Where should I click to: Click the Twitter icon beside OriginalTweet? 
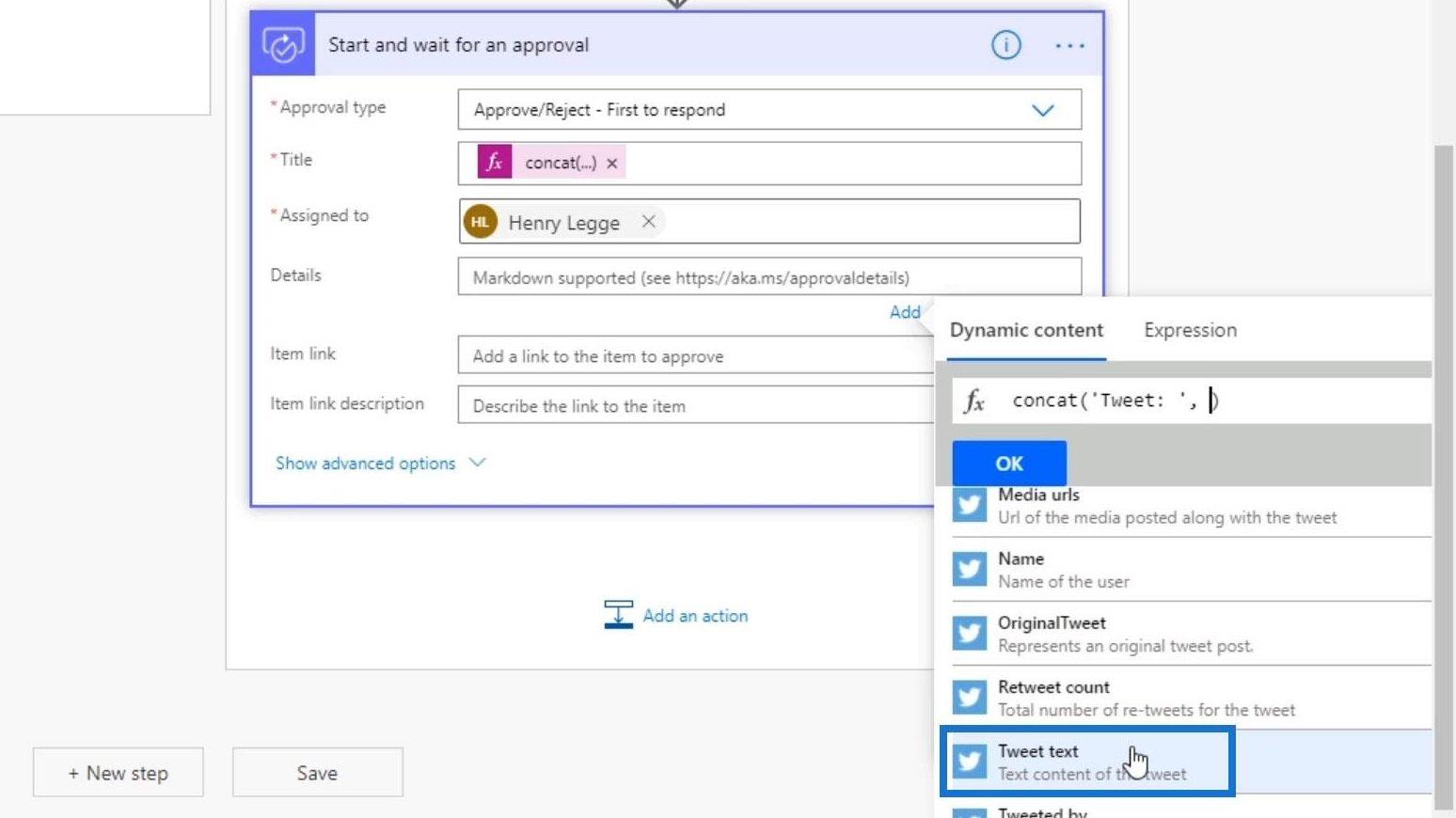pyautogui.click(x=970, y=634)
